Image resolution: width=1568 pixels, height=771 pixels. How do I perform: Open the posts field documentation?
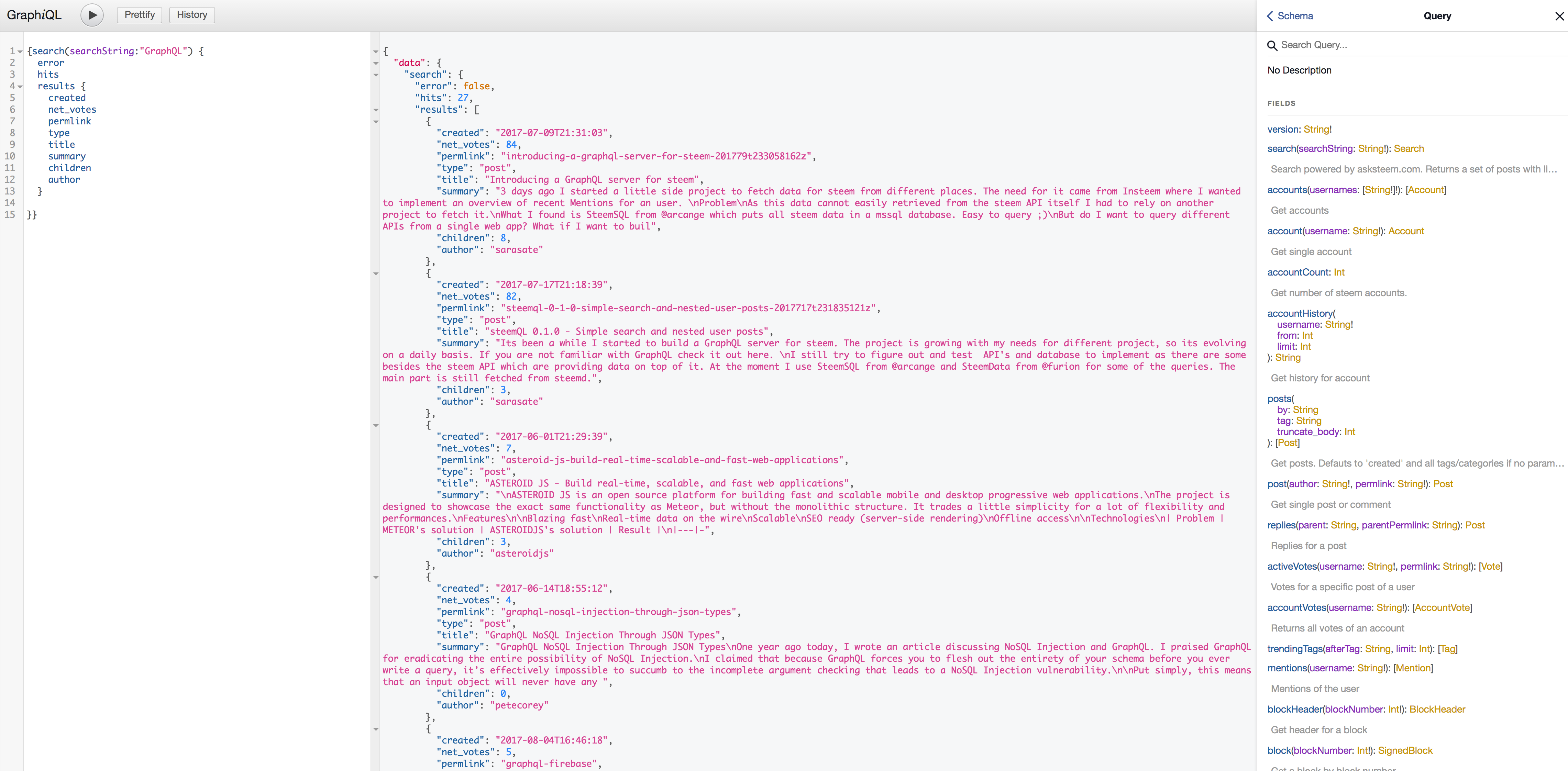[x=1279, y=399]
